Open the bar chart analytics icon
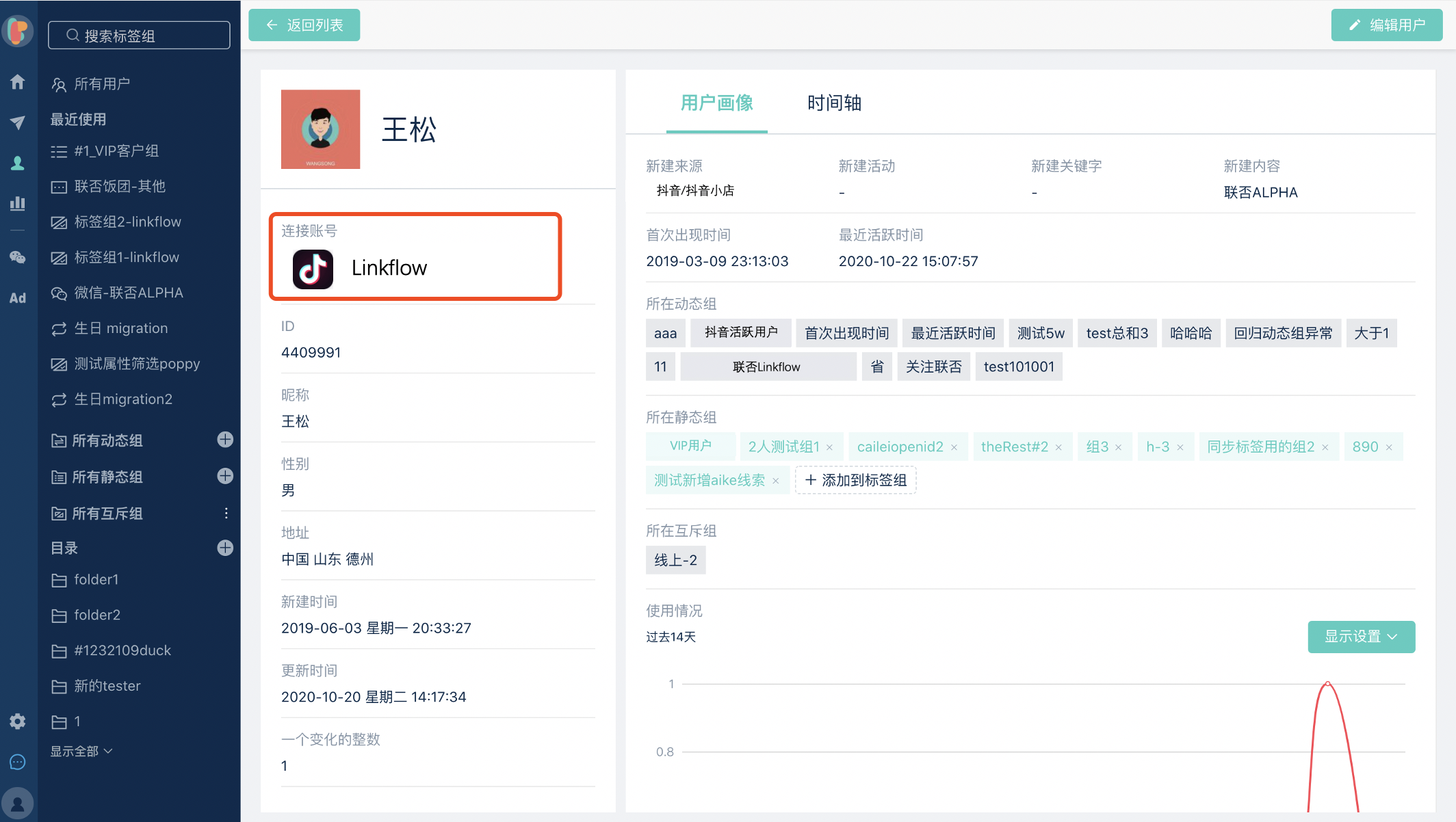1456x822 pixels. tap(18, 203)
